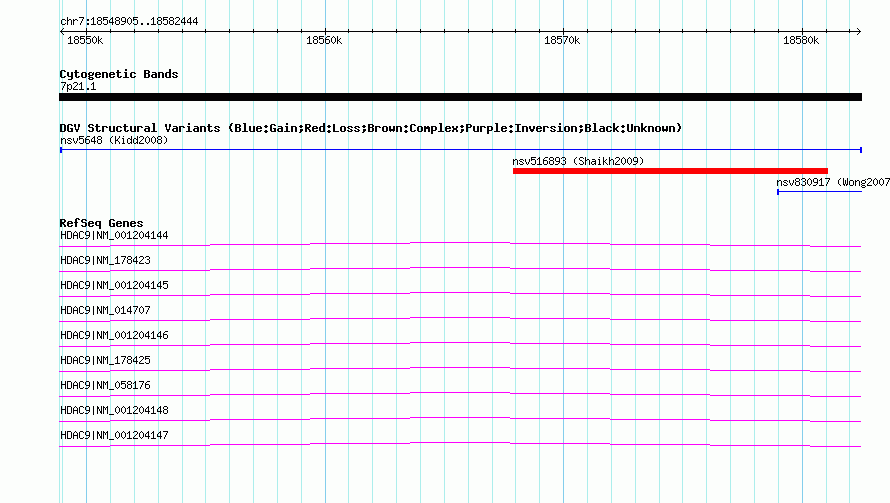This screenshot has width=890, height=503.
Task: Open the nsv830917 (Wong2007) variant label
Action: 833,182
